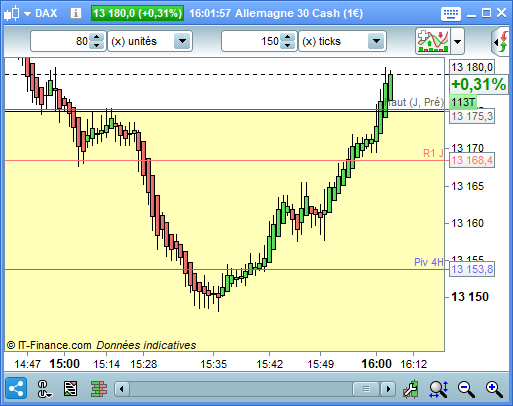Click the 15:49 time axis label
513x406 pixels.
coord(320,364)
